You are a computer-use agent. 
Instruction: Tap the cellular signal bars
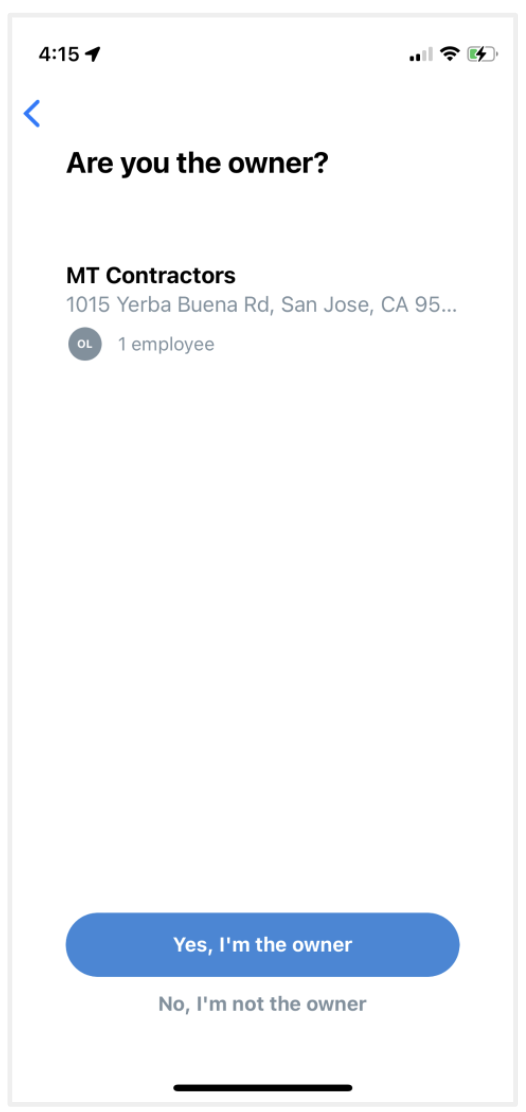(x=420, y=55)
